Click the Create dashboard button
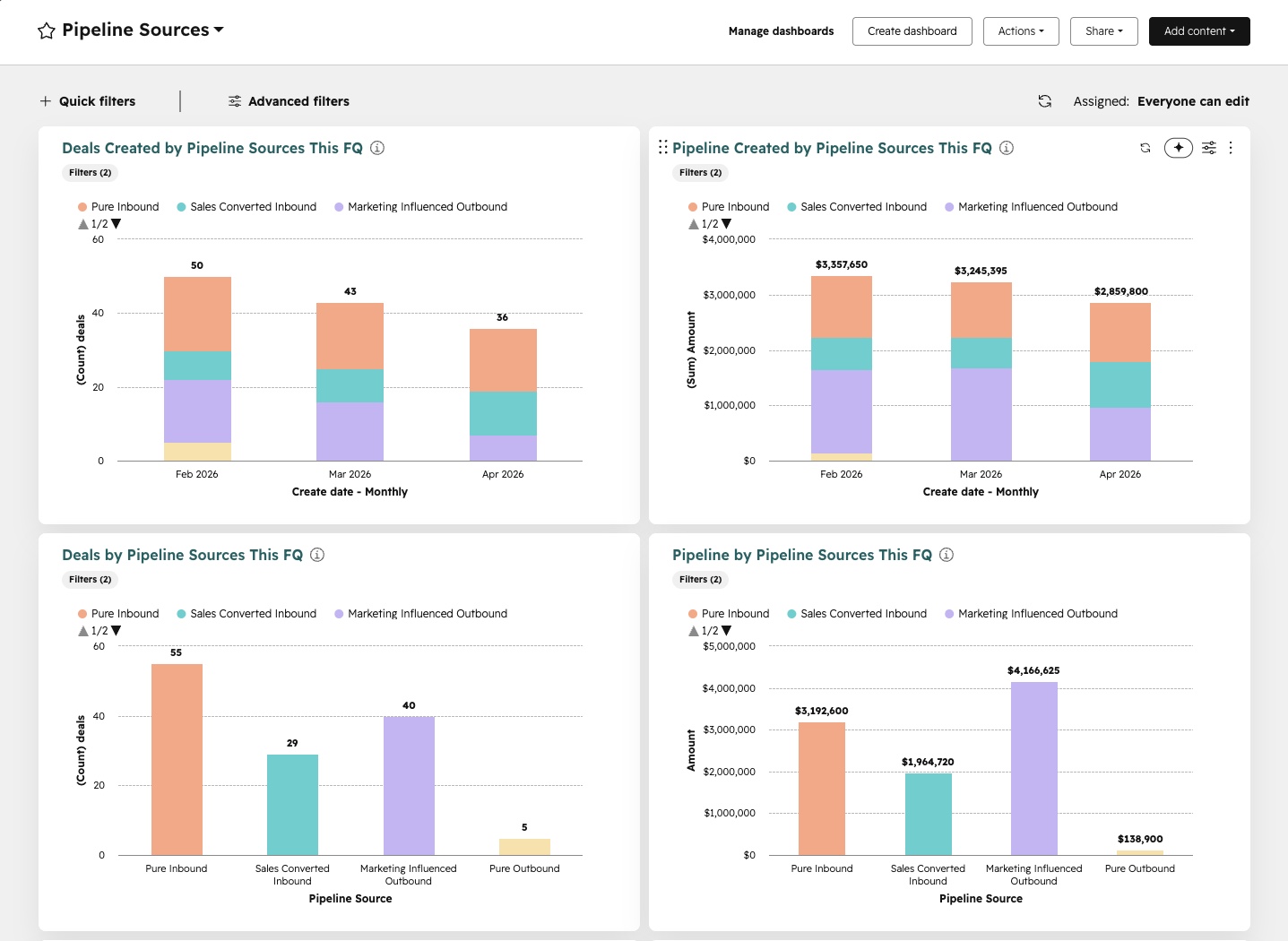Image resolution: width=1288 pixels, height=941 pixels. [x=912, y=31]
